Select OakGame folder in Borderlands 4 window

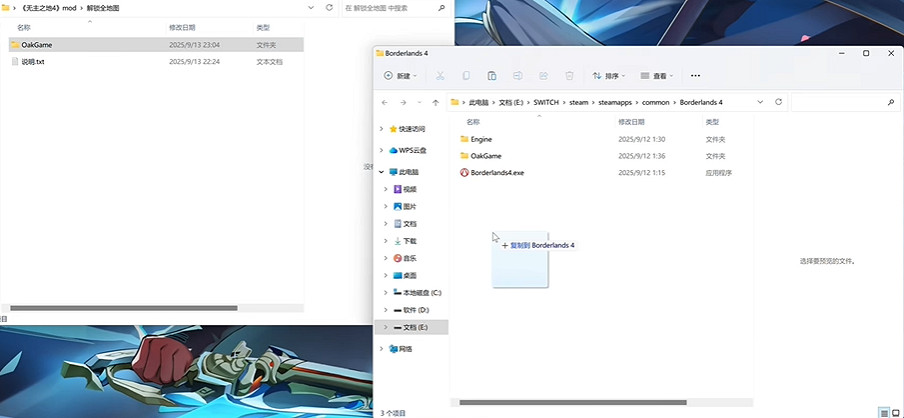pyautogui.click(x=481, y=156)
